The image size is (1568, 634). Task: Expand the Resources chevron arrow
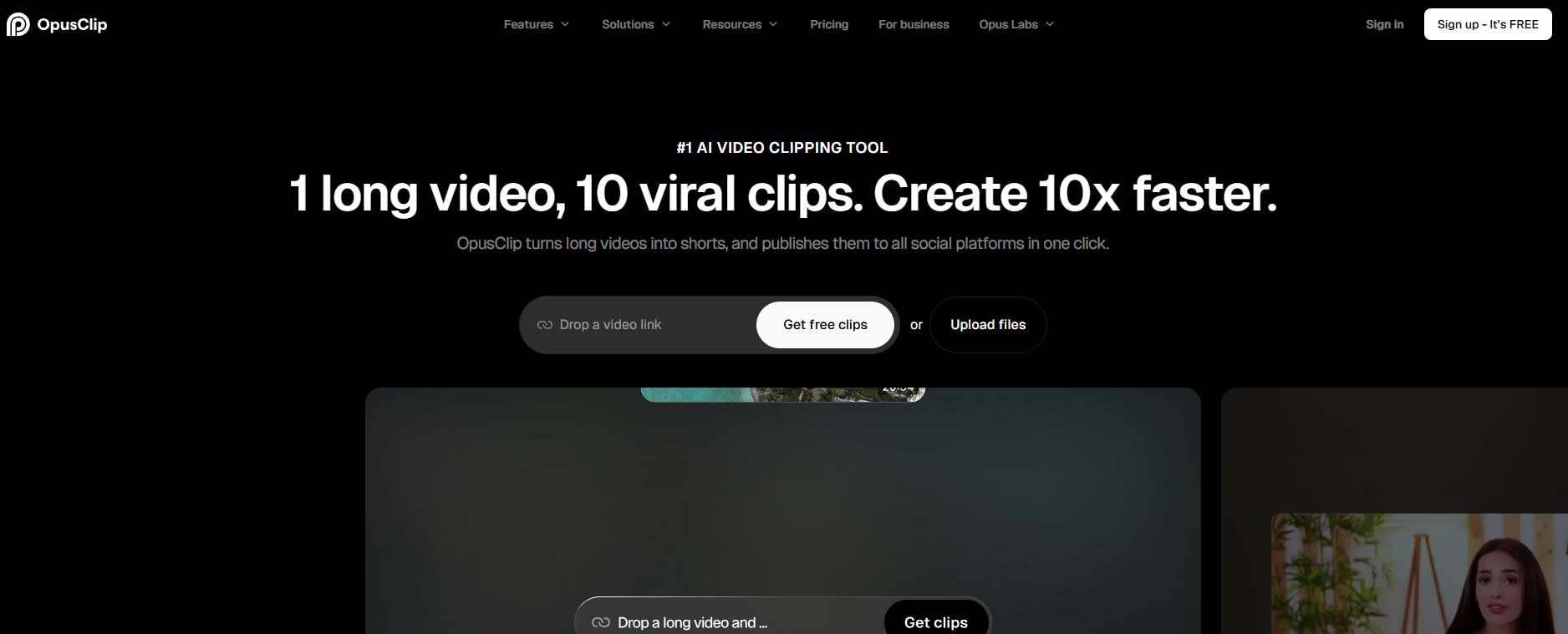click(773, 24)
